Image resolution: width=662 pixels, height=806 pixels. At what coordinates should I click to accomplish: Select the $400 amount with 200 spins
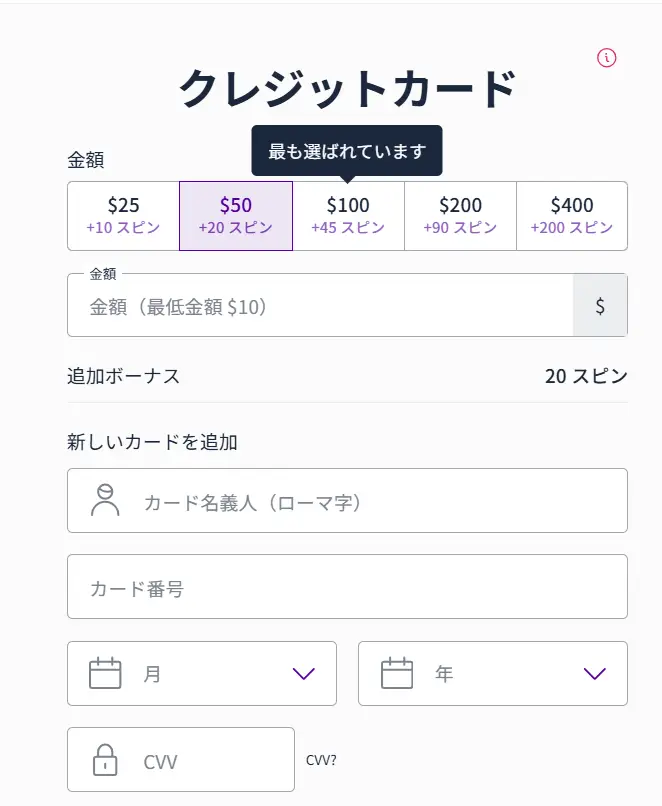(571, 215)
